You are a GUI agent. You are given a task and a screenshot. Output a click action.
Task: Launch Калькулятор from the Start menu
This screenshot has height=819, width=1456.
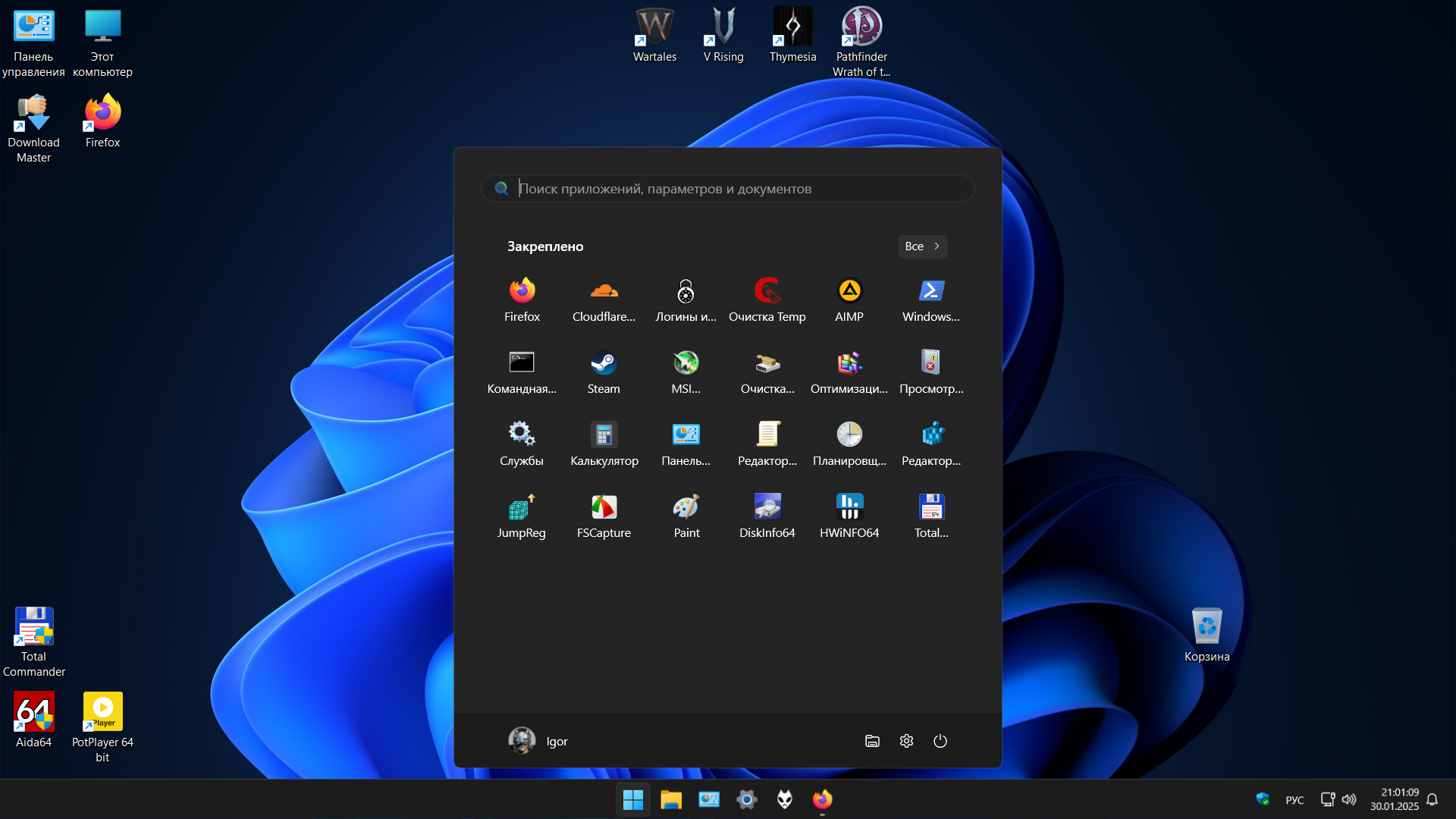coord(604,444)
